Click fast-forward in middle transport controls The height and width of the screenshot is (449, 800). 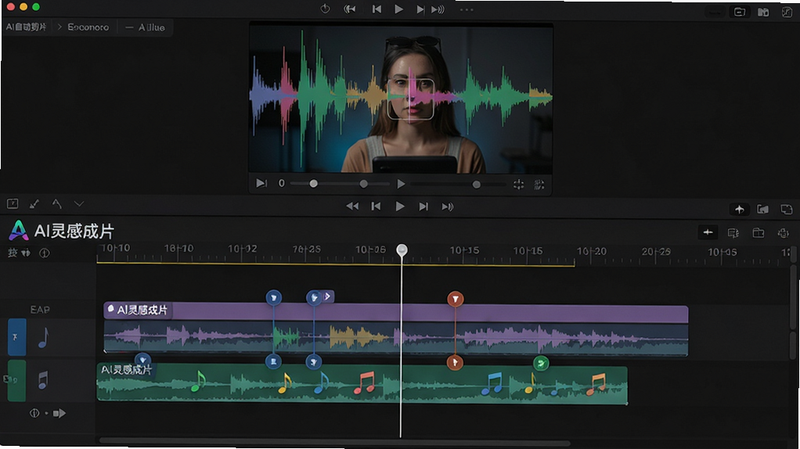click(447, 207)
